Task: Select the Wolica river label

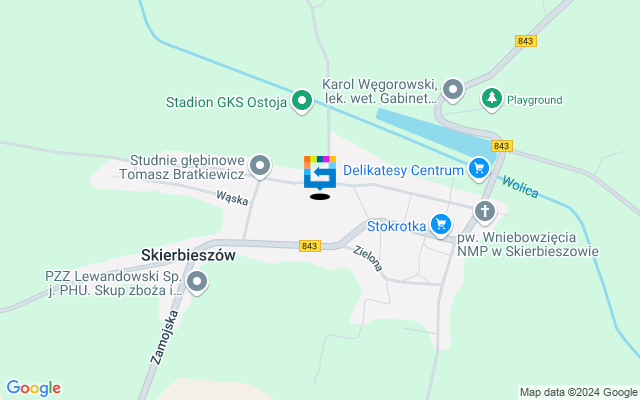Action: [520, 187]
